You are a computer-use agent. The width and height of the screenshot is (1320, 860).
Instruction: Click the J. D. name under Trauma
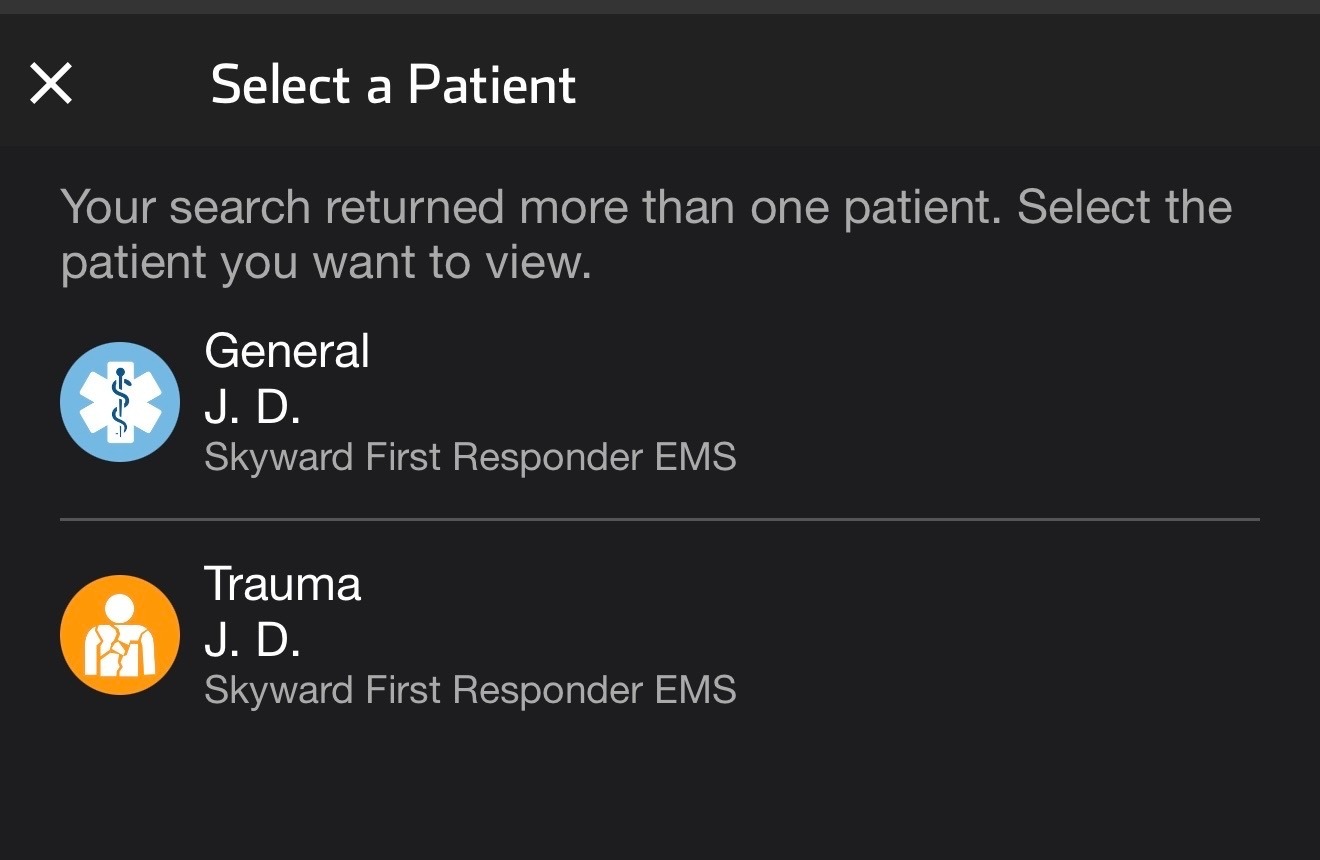(x=252, y=638)
